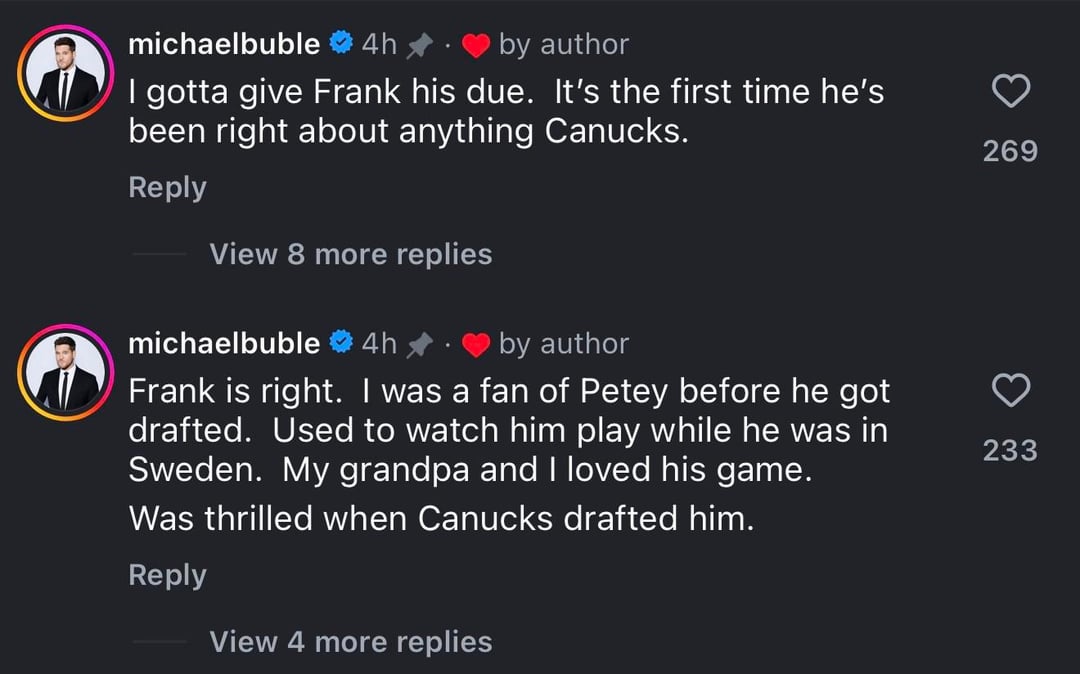Like the second comment with its heart outline icon

pyautogui.click(x=1011, y=390)
